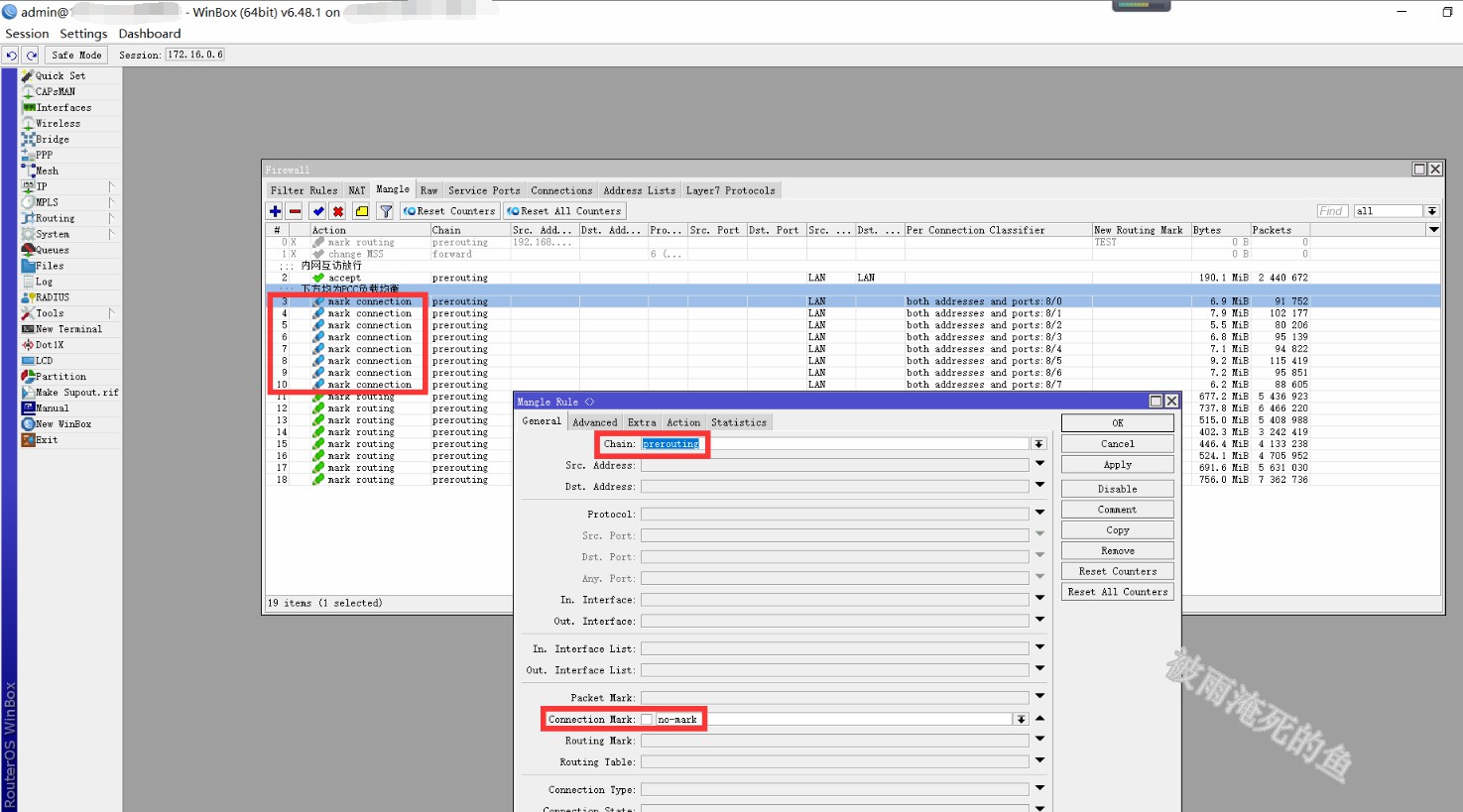Open the filter funnel icon
This screenshot has height=812, width=1463.
(x=386, y=211)
